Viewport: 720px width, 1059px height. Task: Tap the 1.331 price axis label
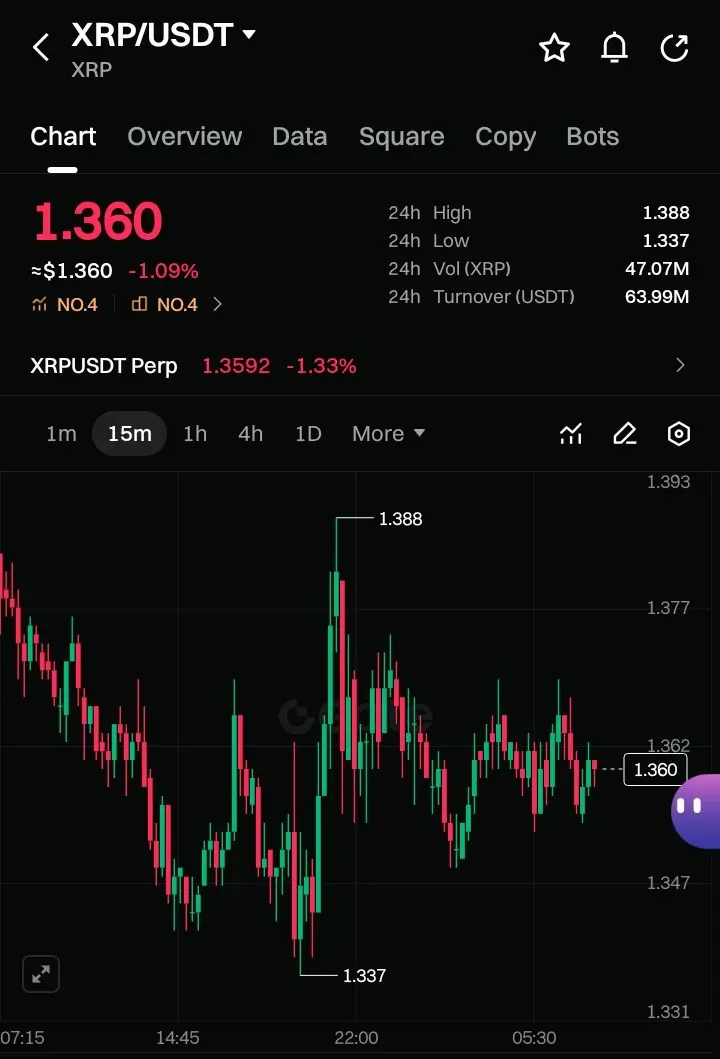point(668,1012)
